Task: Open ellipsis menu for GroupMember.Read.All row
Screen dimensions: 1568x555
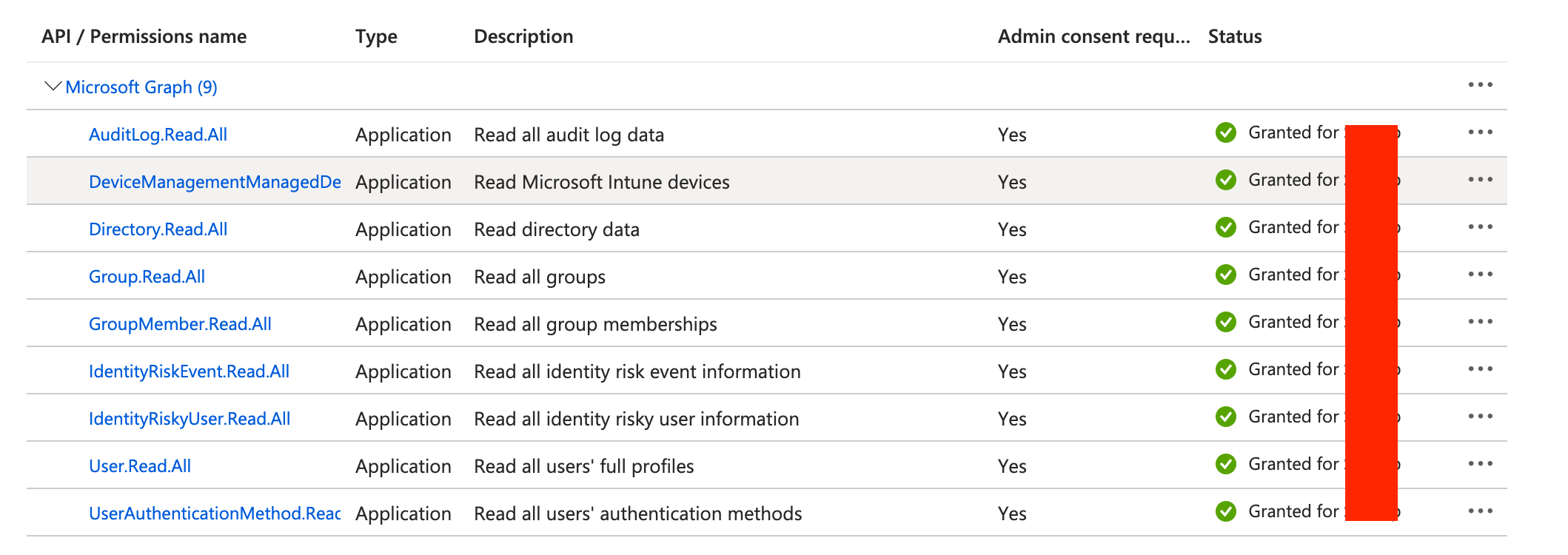Action: (1480, 322)
